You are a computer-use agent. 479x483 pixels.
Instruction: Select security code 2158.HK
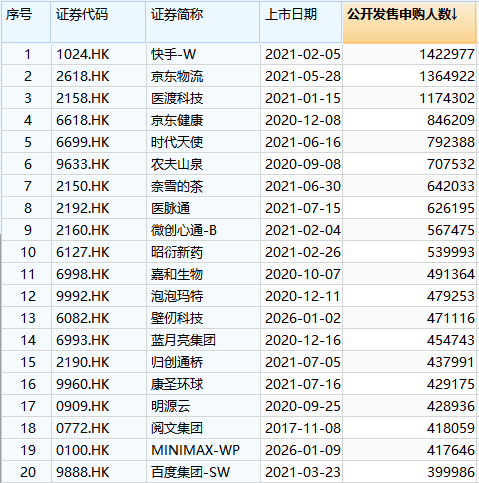[99, 98]
